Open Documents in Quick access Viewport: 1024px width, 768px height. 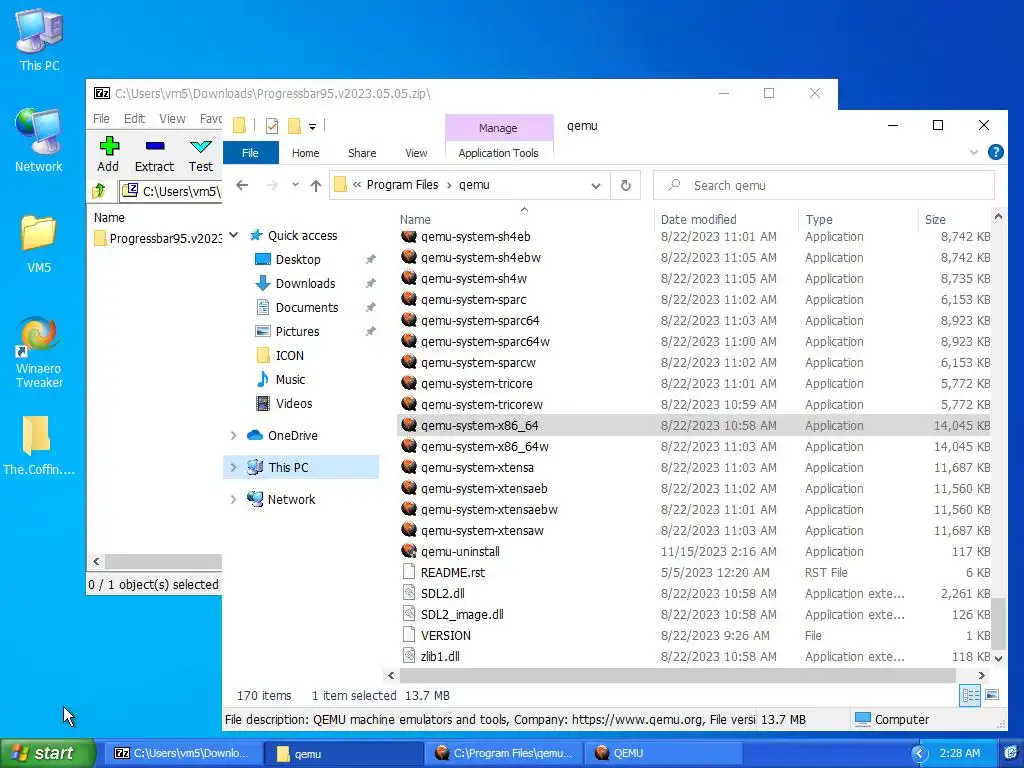pos(307,308)
